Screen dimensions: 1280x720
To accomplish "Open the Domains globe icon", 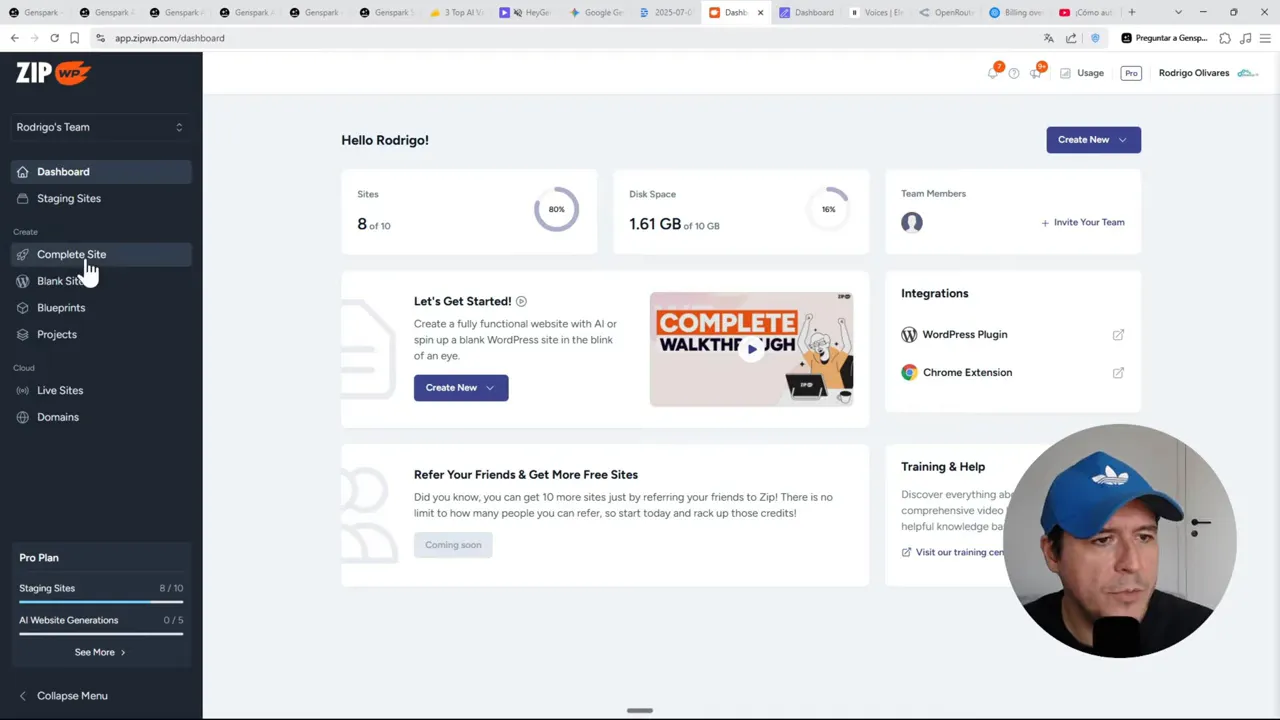I will click(22, 417).
